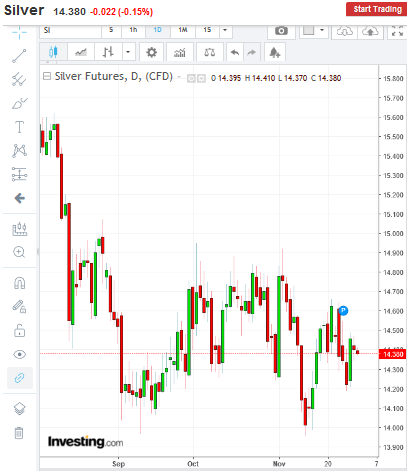
Task: Select the trend line drawing tool
Action: click(19, 56)
